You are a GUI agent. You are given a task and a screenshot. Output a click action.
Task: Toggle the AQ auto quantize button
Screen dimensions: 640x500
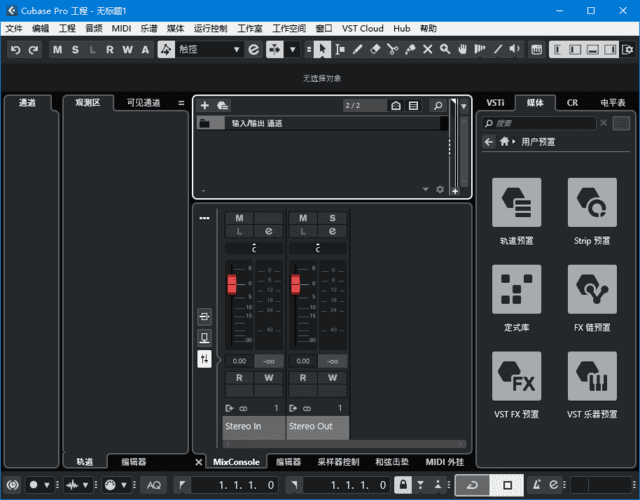click(x=153, y=485)
